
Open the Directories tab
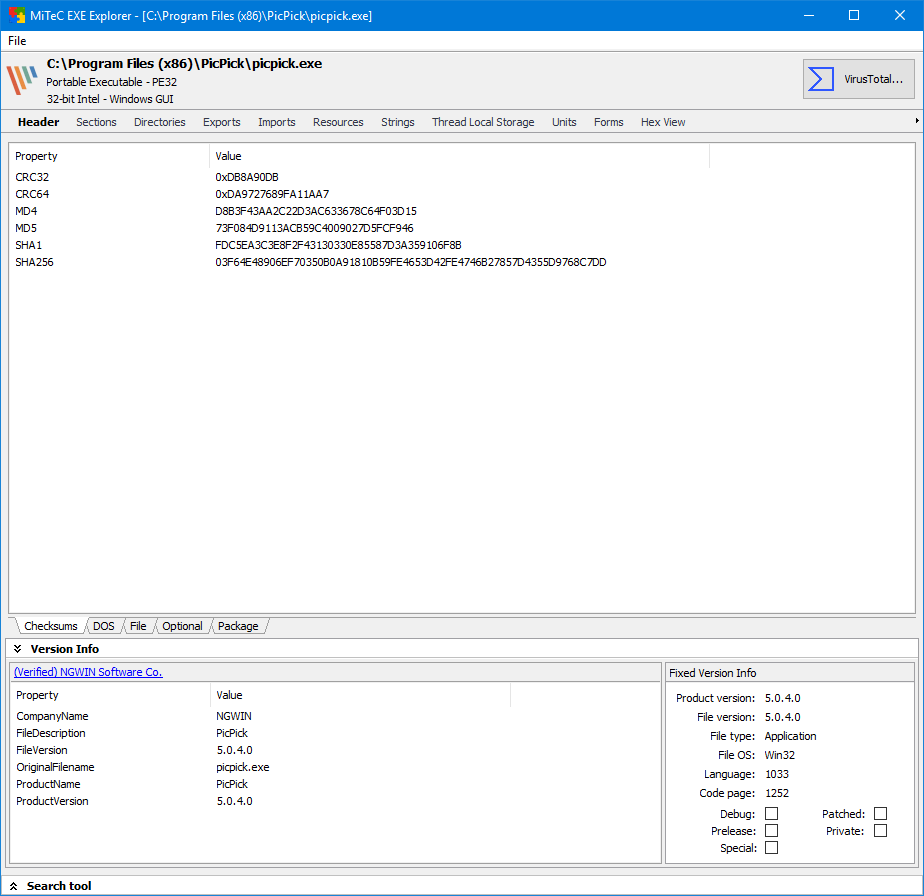[x=160, y=122]
